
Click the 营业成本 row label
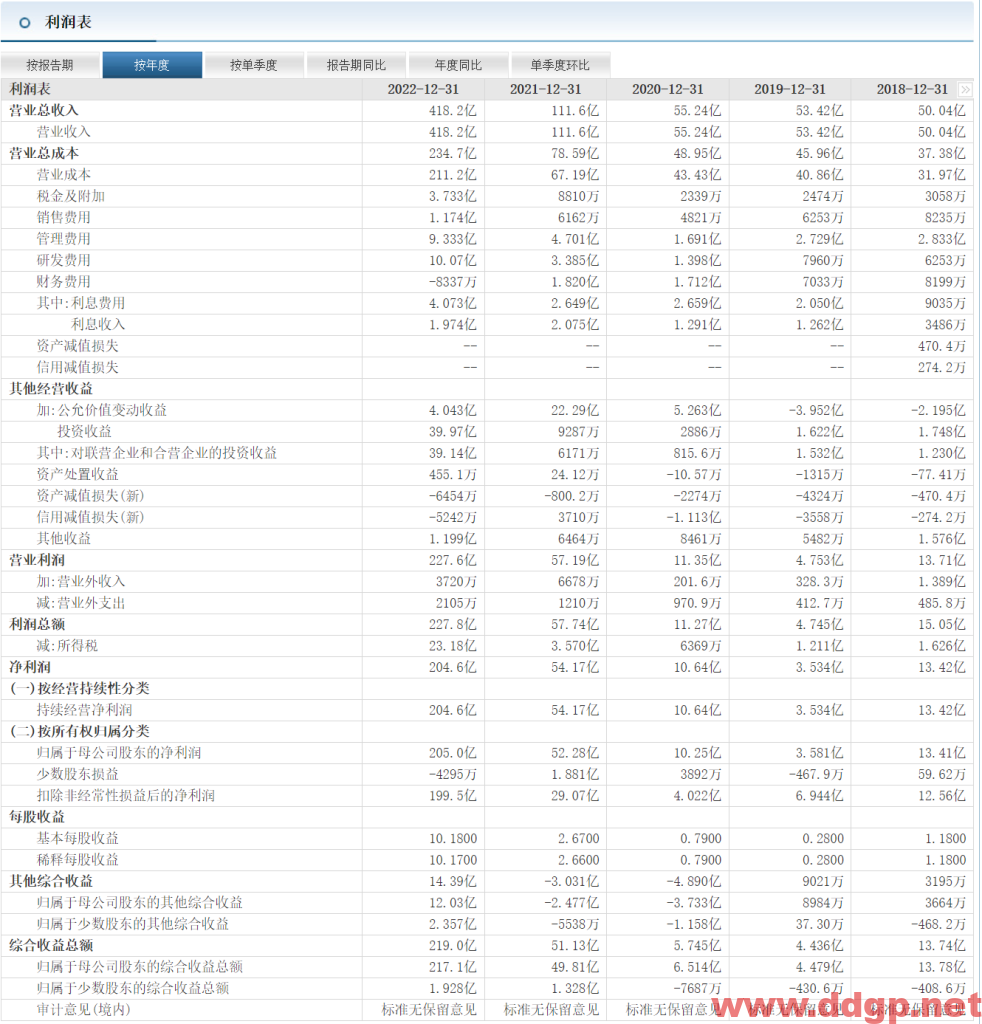[63, 175]
